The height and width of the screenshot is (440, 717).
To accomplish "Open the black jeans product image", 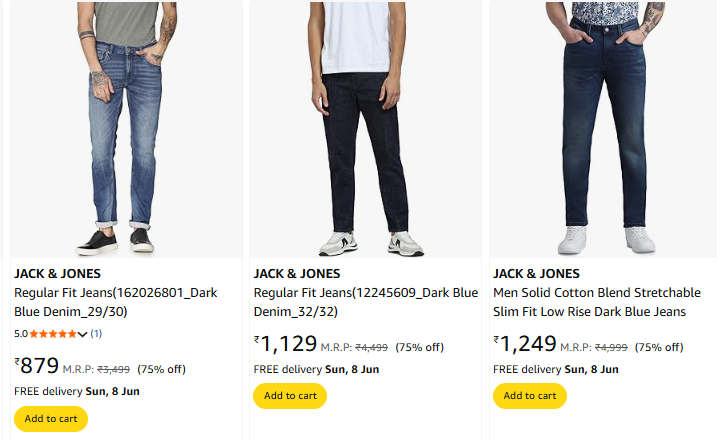I will click(365, 128).
